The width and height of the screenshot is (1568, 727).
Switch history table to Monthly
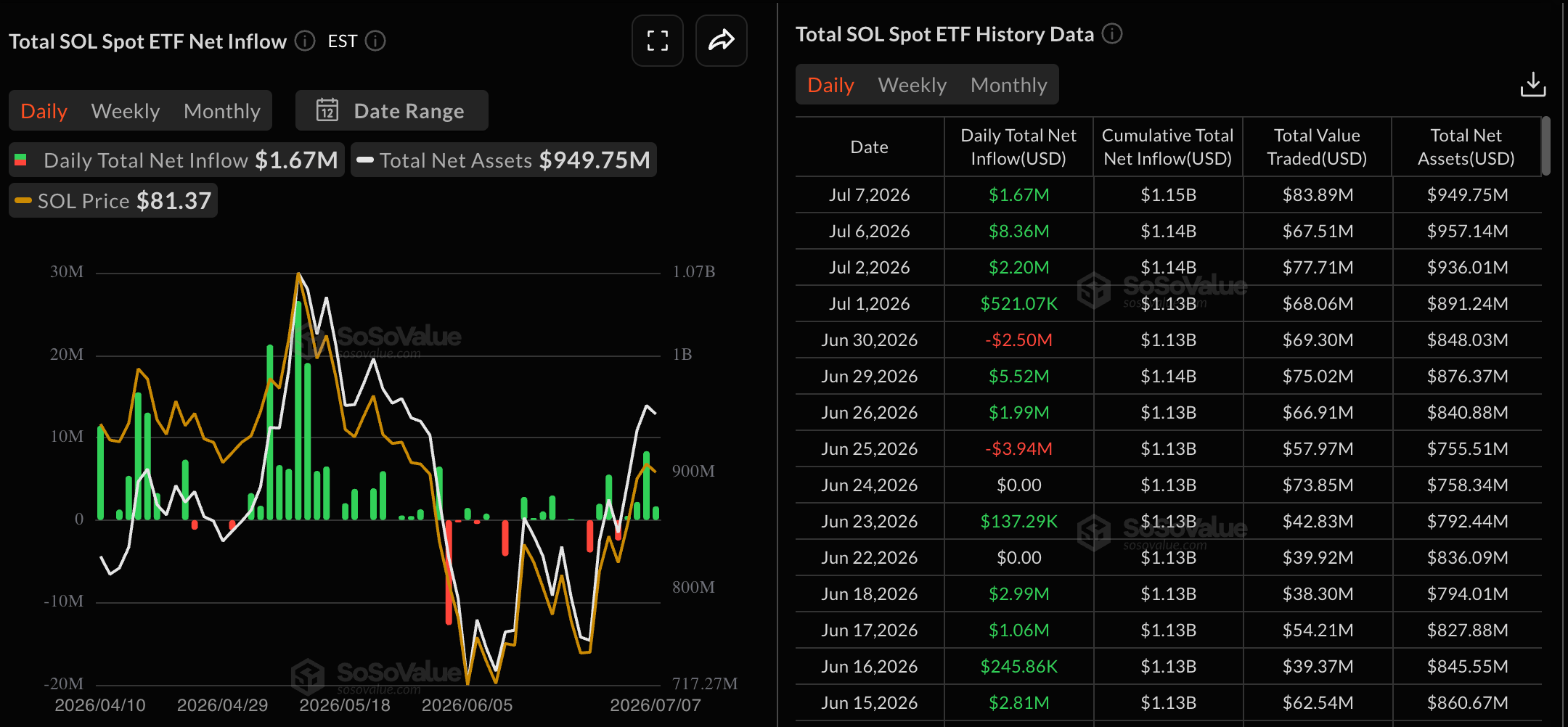pos(1009,85)
